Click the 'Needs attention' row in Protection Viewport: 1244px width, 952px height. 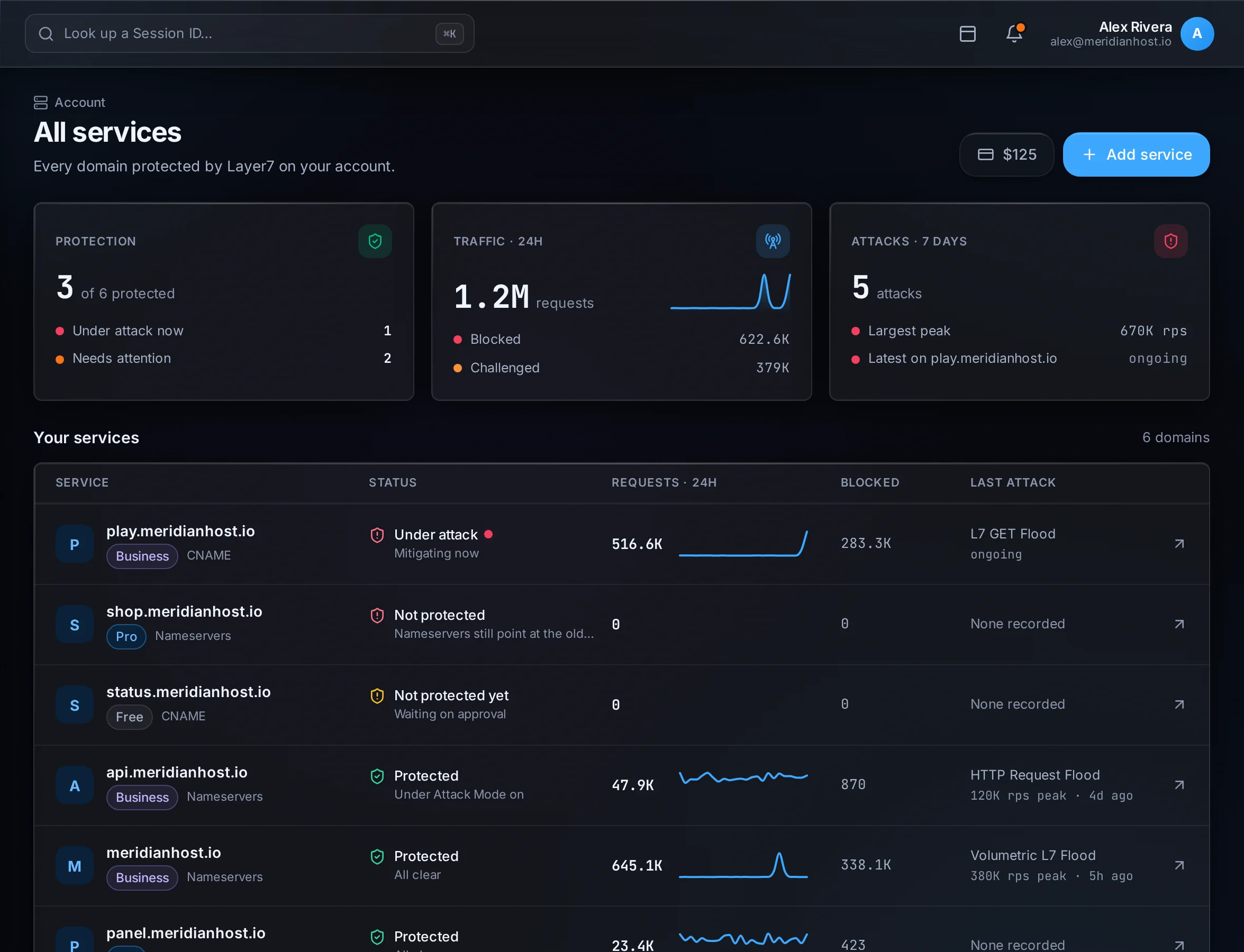coord(223,359)
